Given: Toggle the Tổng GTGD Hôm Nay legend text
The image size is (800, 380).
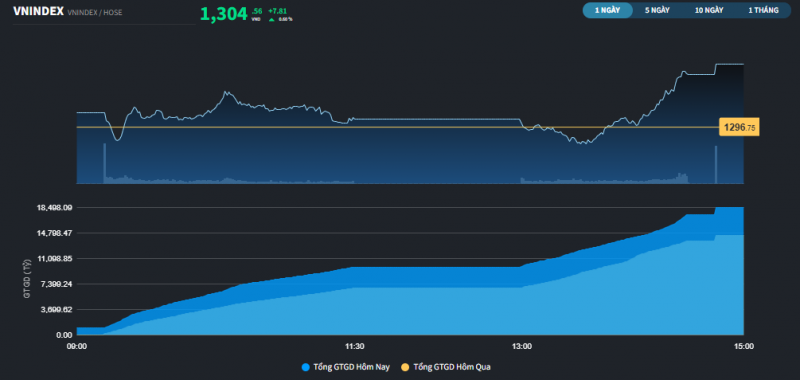Looking at the screenshot, I should coord(346,367).
